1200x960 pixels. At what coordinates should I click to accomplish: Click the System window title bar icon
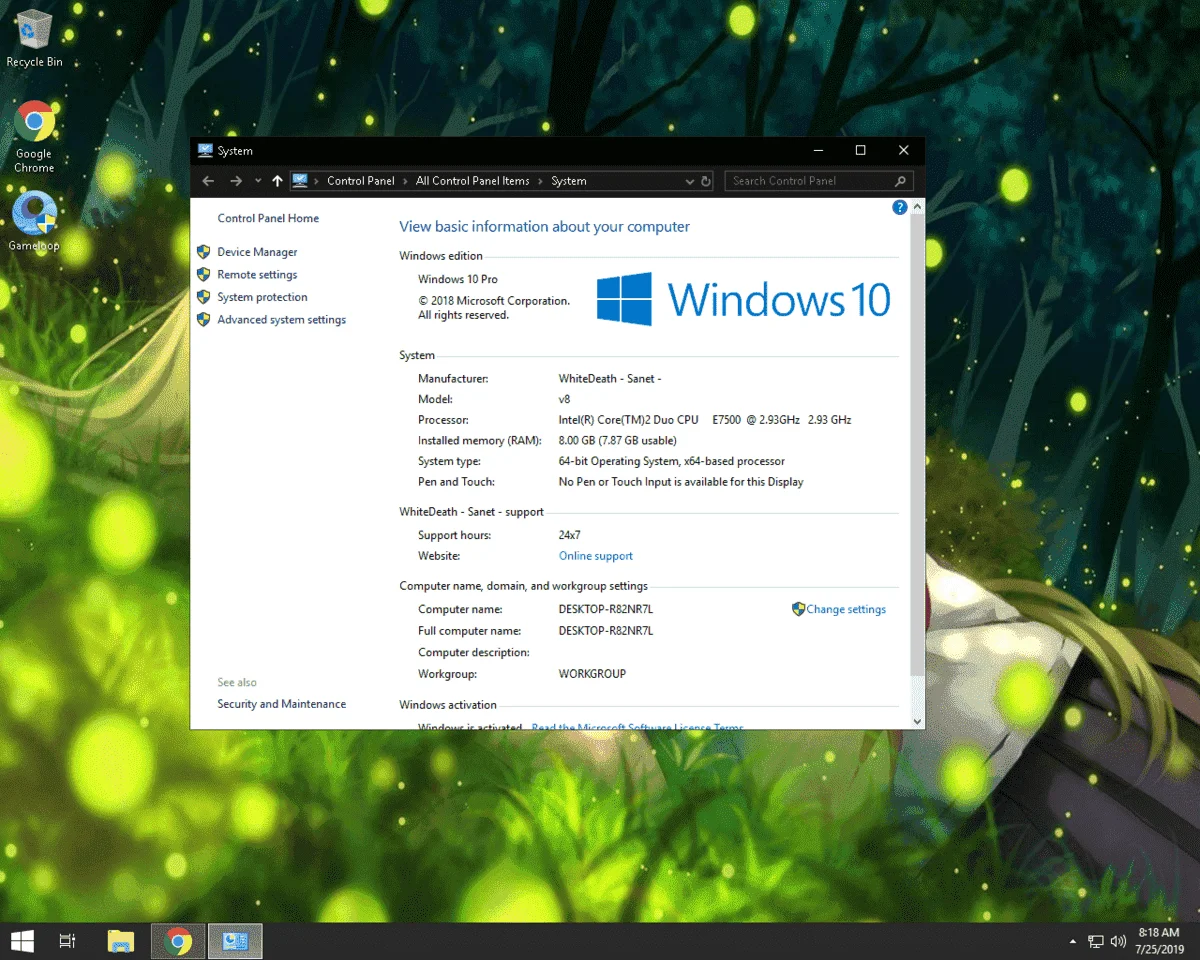pos(205,151)
